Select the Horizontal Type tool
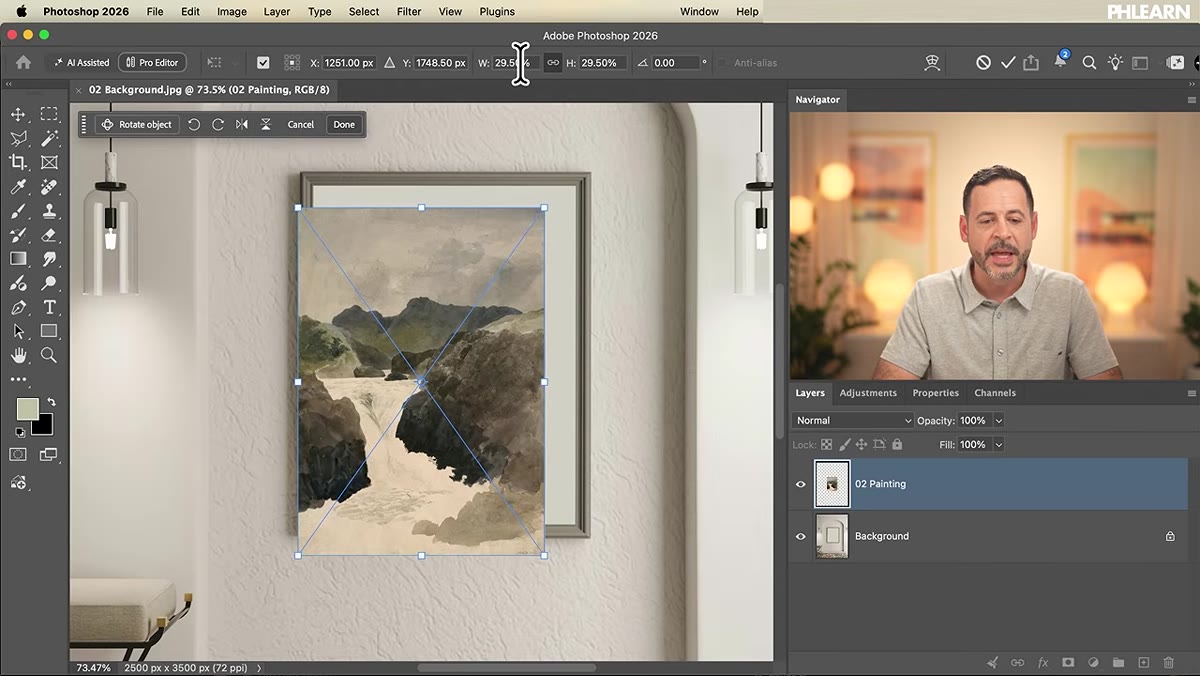1200x676 pixels. [49, 307]
